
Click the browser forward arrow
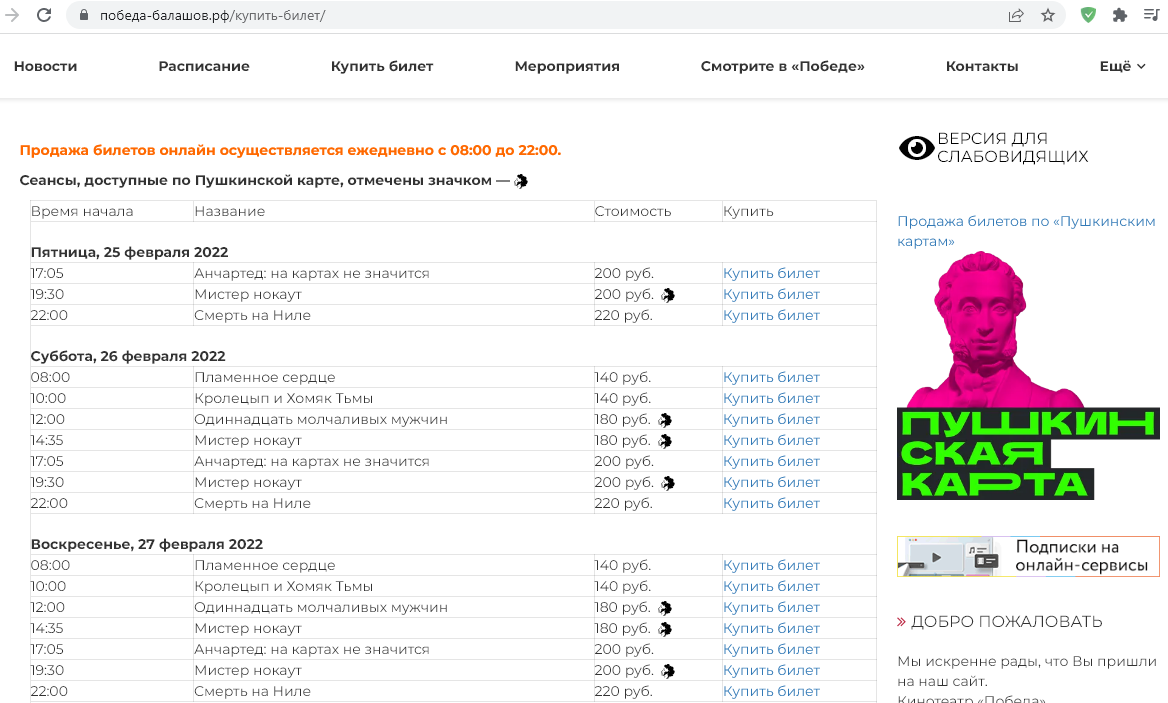point(11,15)
